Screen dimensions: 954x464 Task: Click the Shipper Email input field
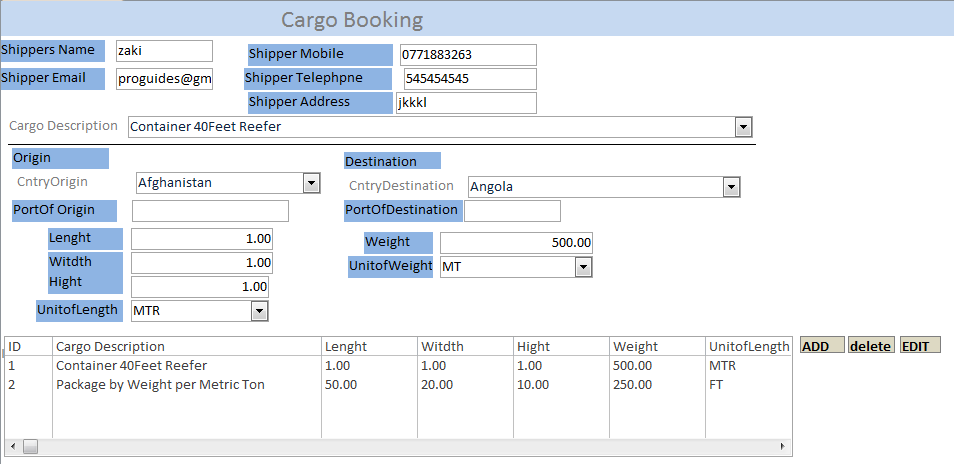tap(164, 79)
